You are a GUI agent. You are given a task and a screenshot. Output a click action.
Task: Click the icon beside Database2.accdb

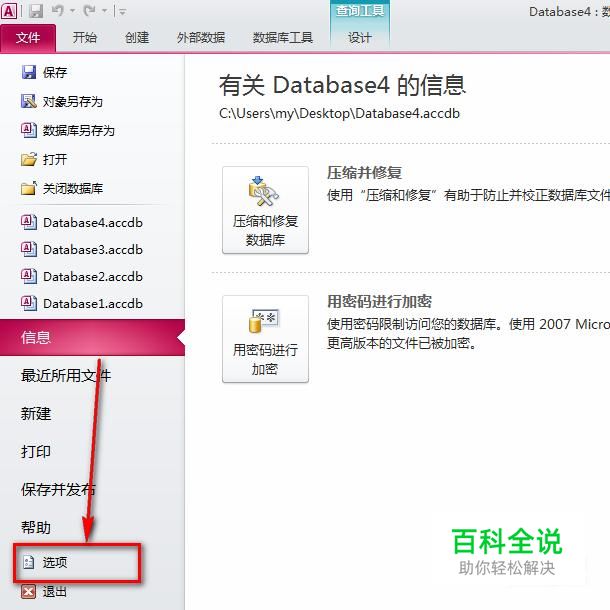tap(29, 276)
